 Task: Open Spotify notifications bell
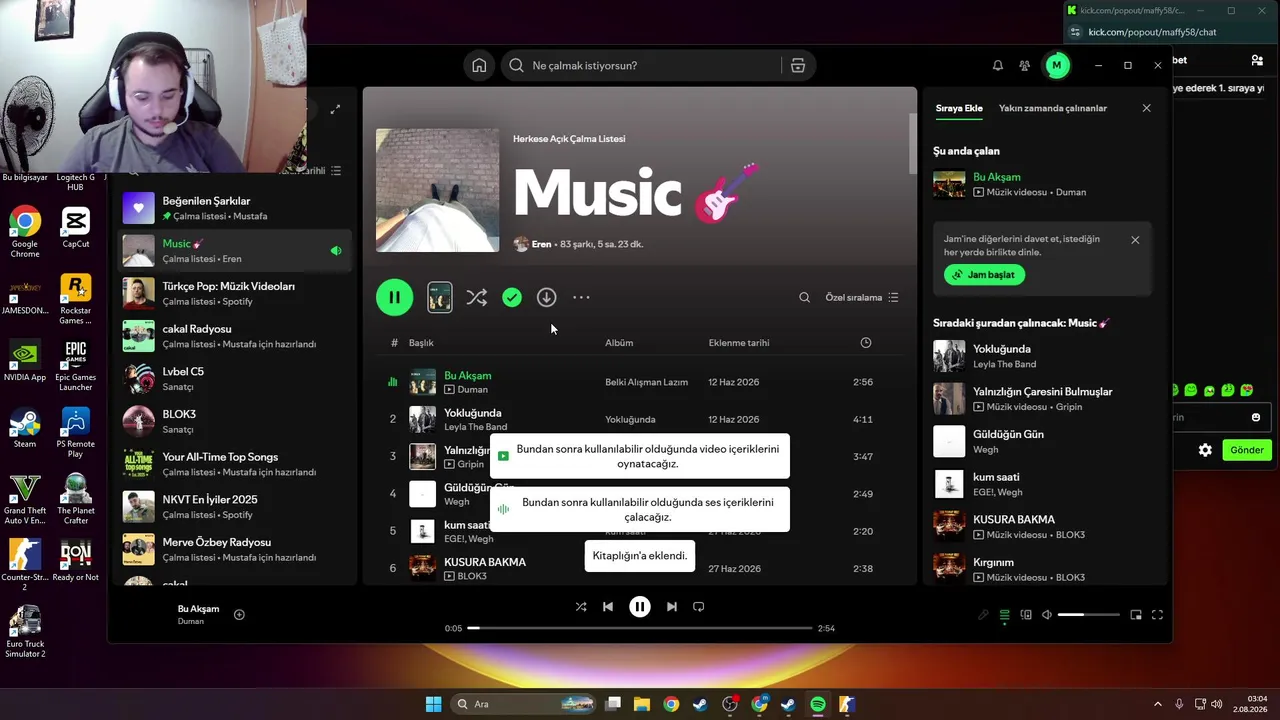(997, 66)
